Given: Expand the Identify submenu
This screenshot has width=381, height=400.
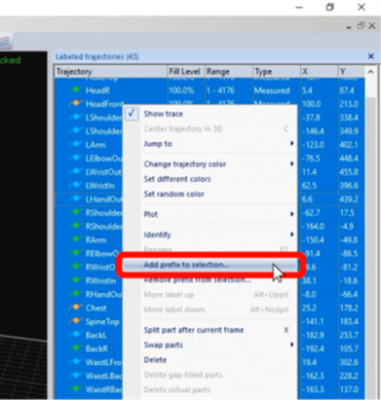Looking at the screenshot, I should pyautogui.click(x=210, y=235).
